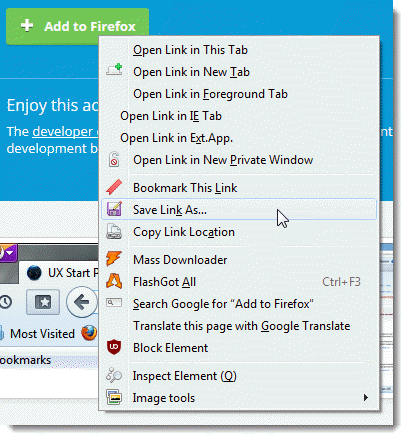
Task: Click the new tab icon beside Open Link in New Tab
Action: click(x=114, y=70)
